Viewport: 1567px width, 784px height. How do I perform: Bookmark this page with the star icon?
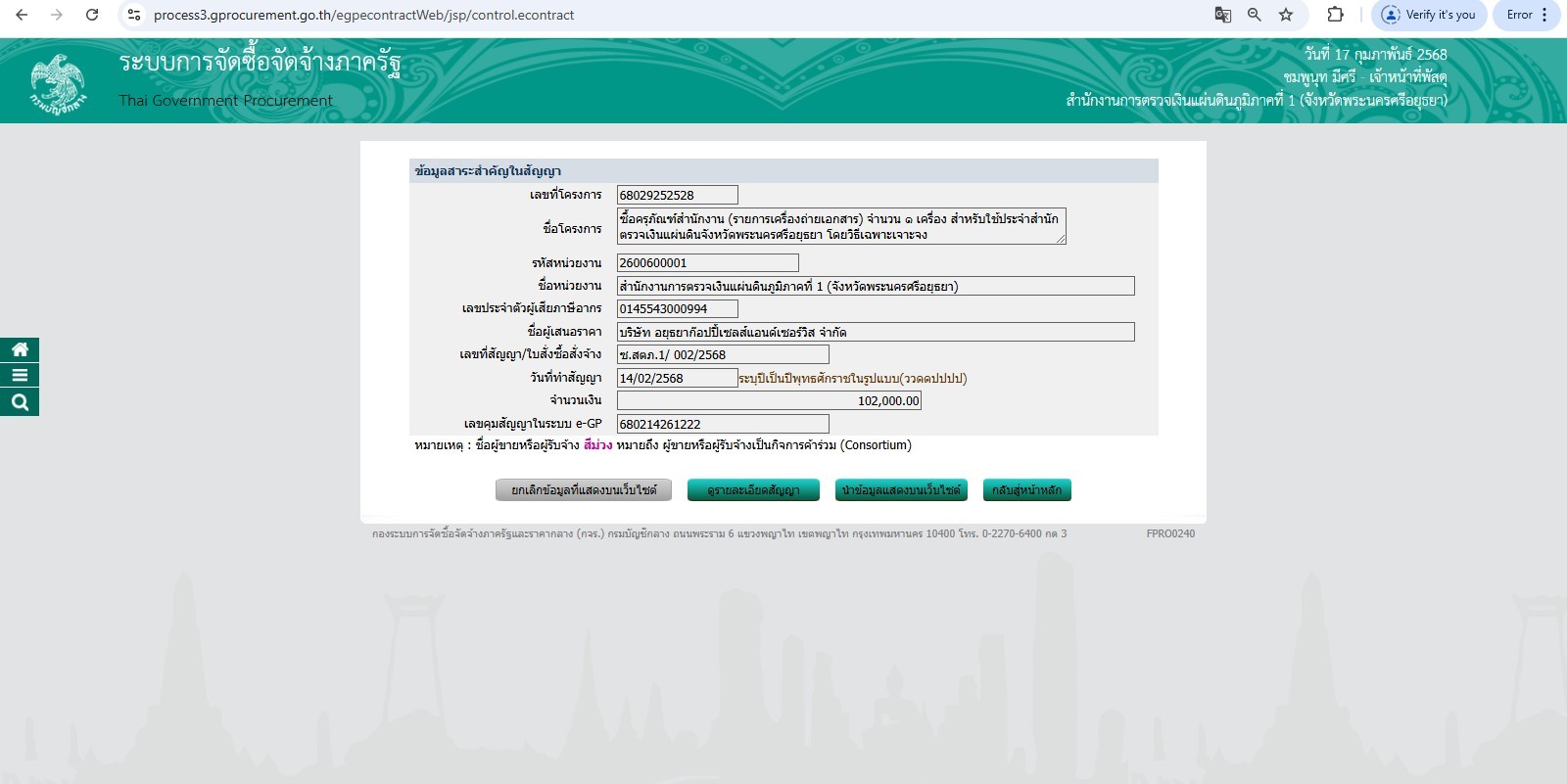click(x=1286, y=15)
